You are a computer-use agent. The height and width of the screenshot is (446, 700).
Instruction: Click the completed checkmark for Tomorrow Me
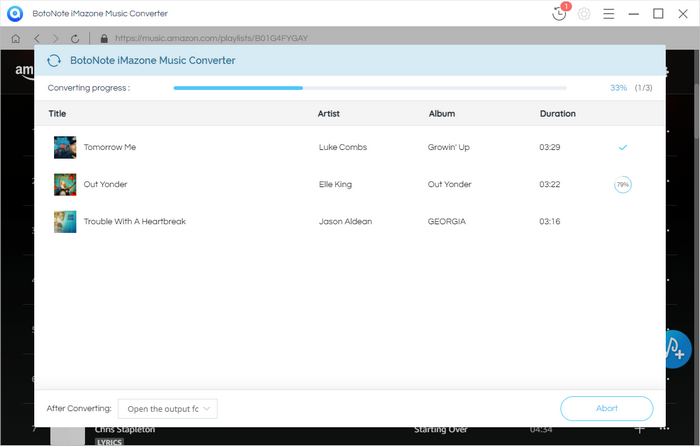623,147
